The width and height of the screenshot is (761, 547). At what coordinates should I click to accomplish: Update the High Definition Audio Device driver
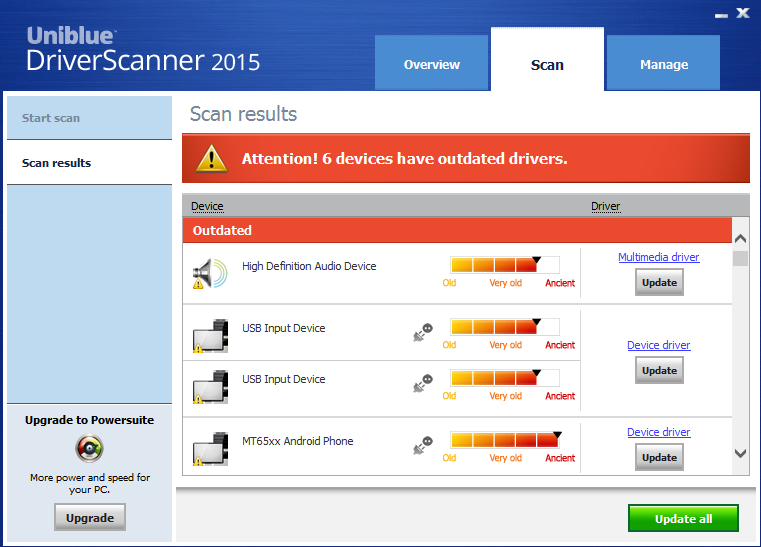click(x=659, y=282)
